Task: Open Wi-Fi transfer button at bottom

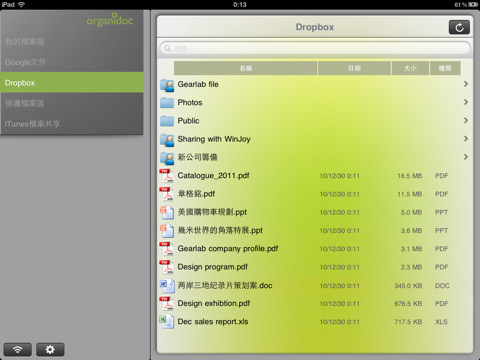Action: point(18,349)
